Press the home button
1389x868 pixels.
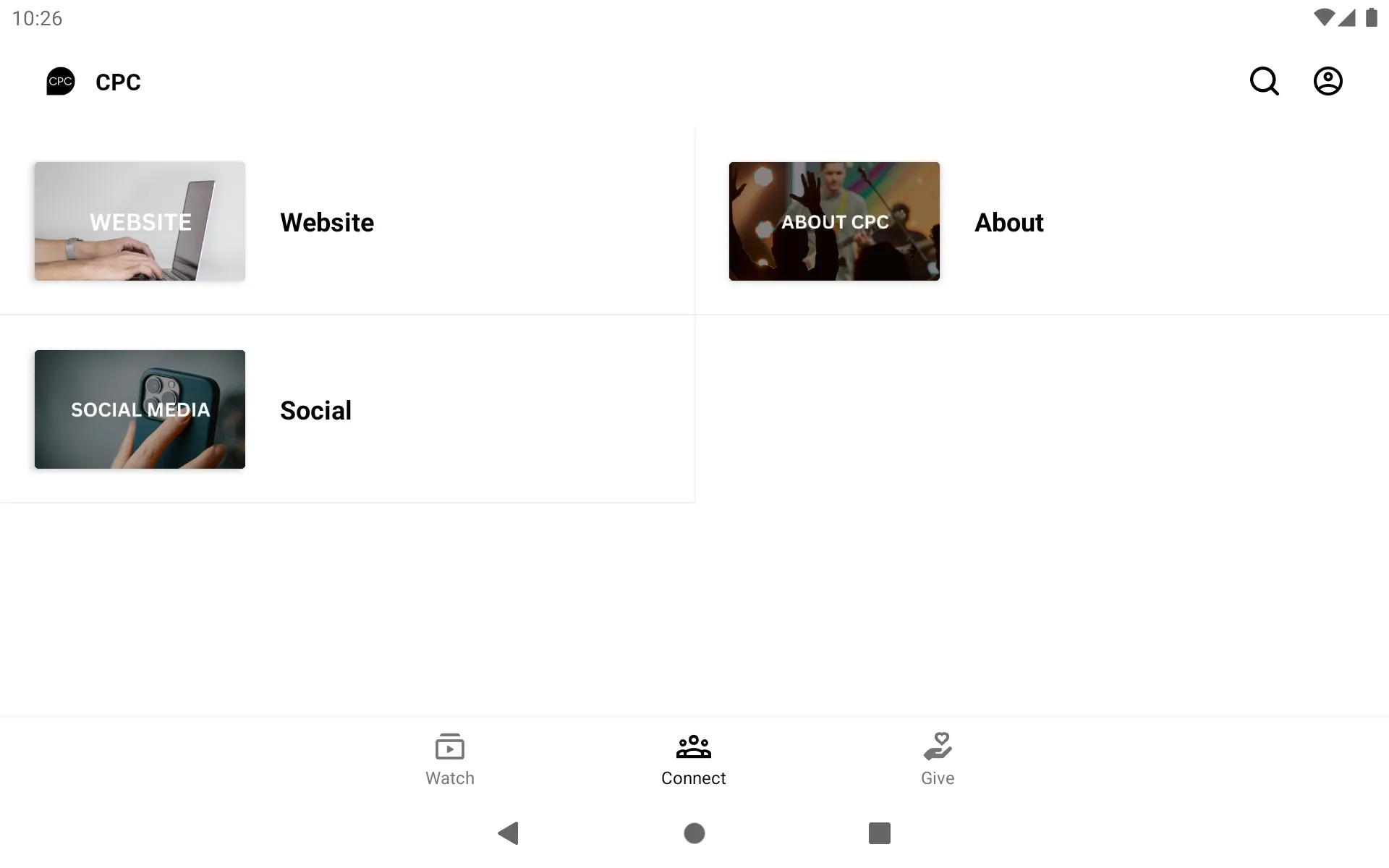point(694,832)
